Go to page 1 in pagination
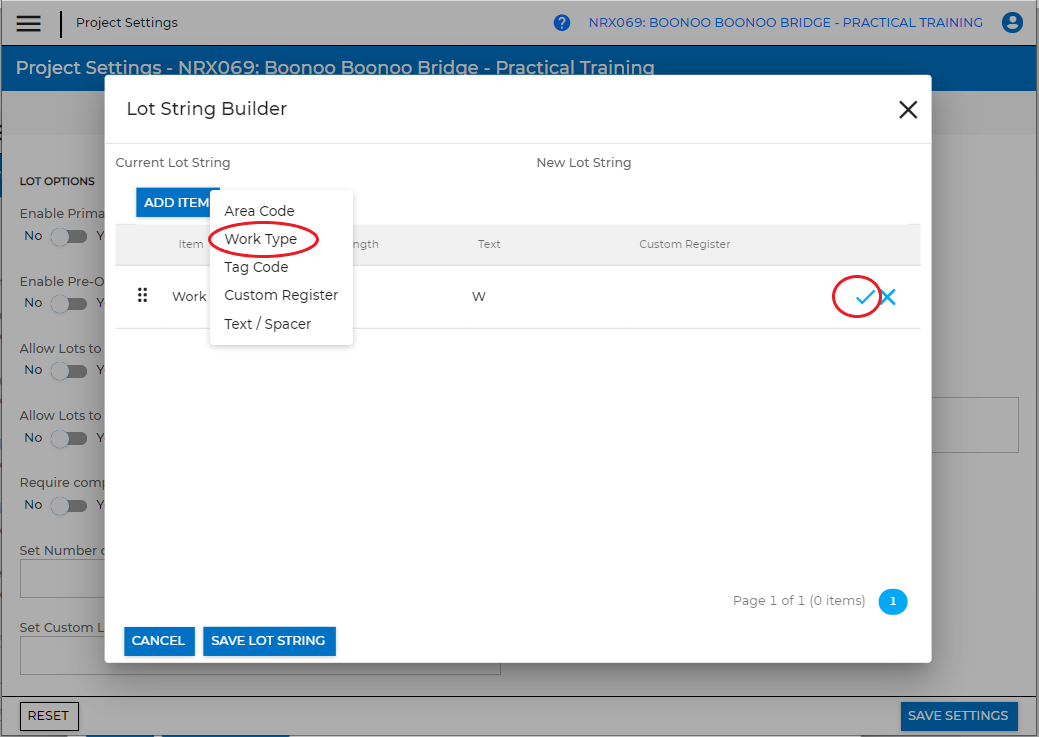The height and width of the screenshot is (737, 1039). [893, 602]
